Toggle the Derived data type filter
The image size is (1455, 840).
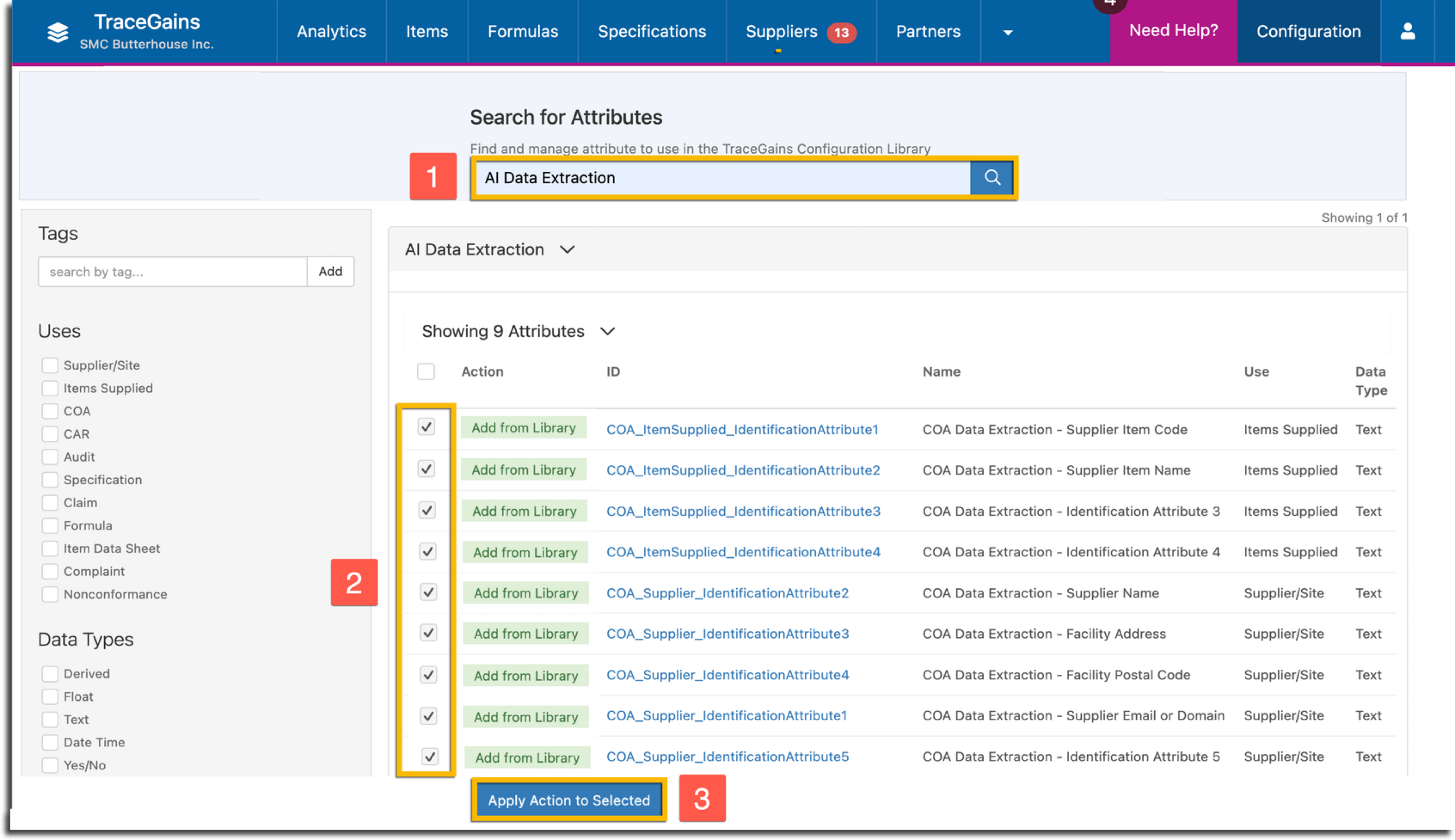[50, 673]
